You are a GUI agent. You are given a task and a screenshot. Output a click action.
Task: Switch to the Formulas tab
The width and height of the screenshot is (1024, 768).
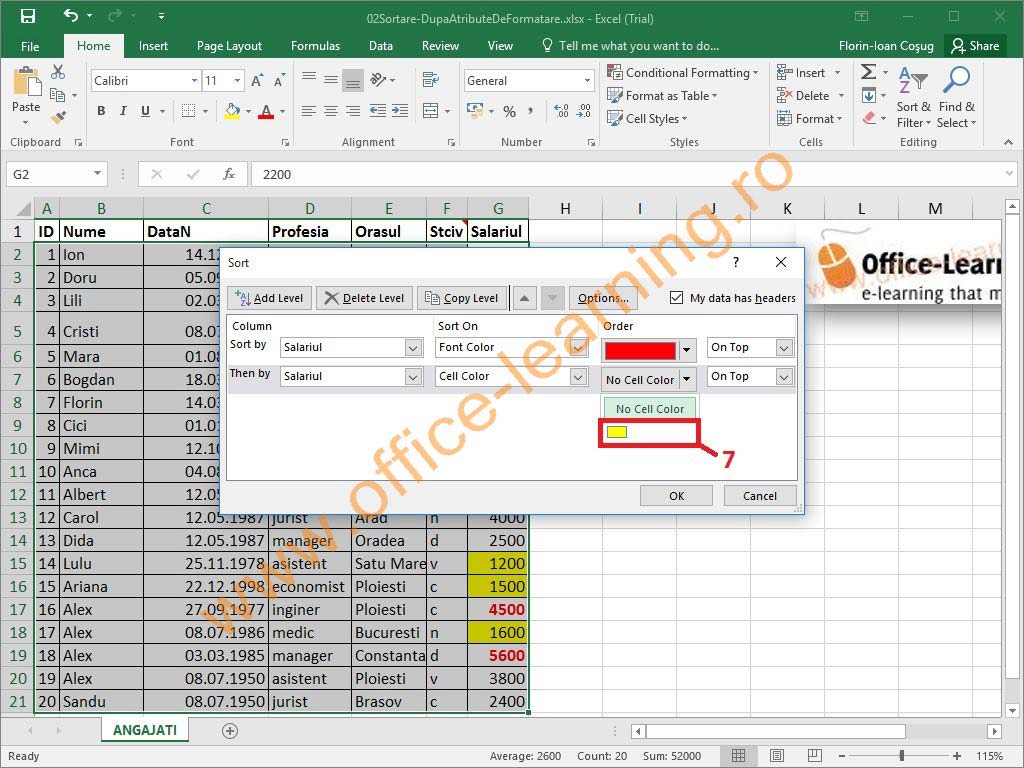tap(315, 46)
